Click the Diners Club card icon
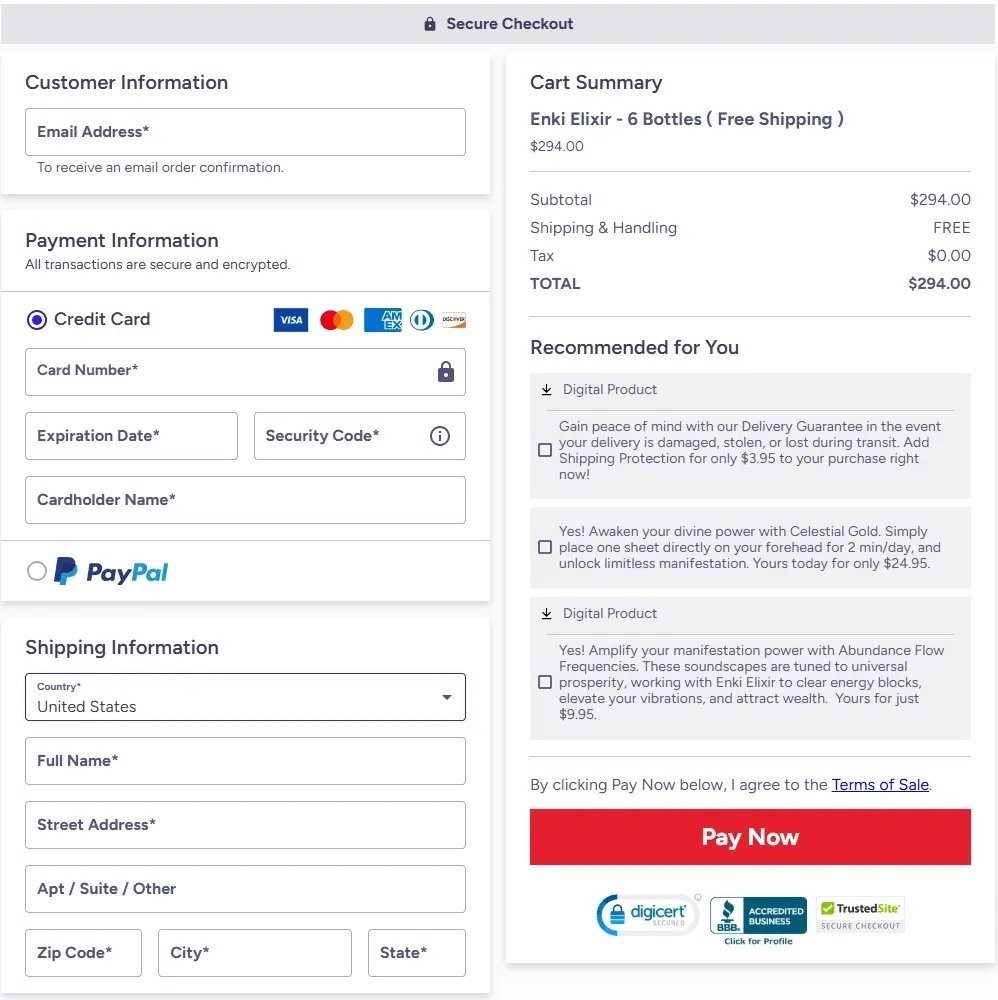Screen dimensions: 998x1000 pos(421,320)
